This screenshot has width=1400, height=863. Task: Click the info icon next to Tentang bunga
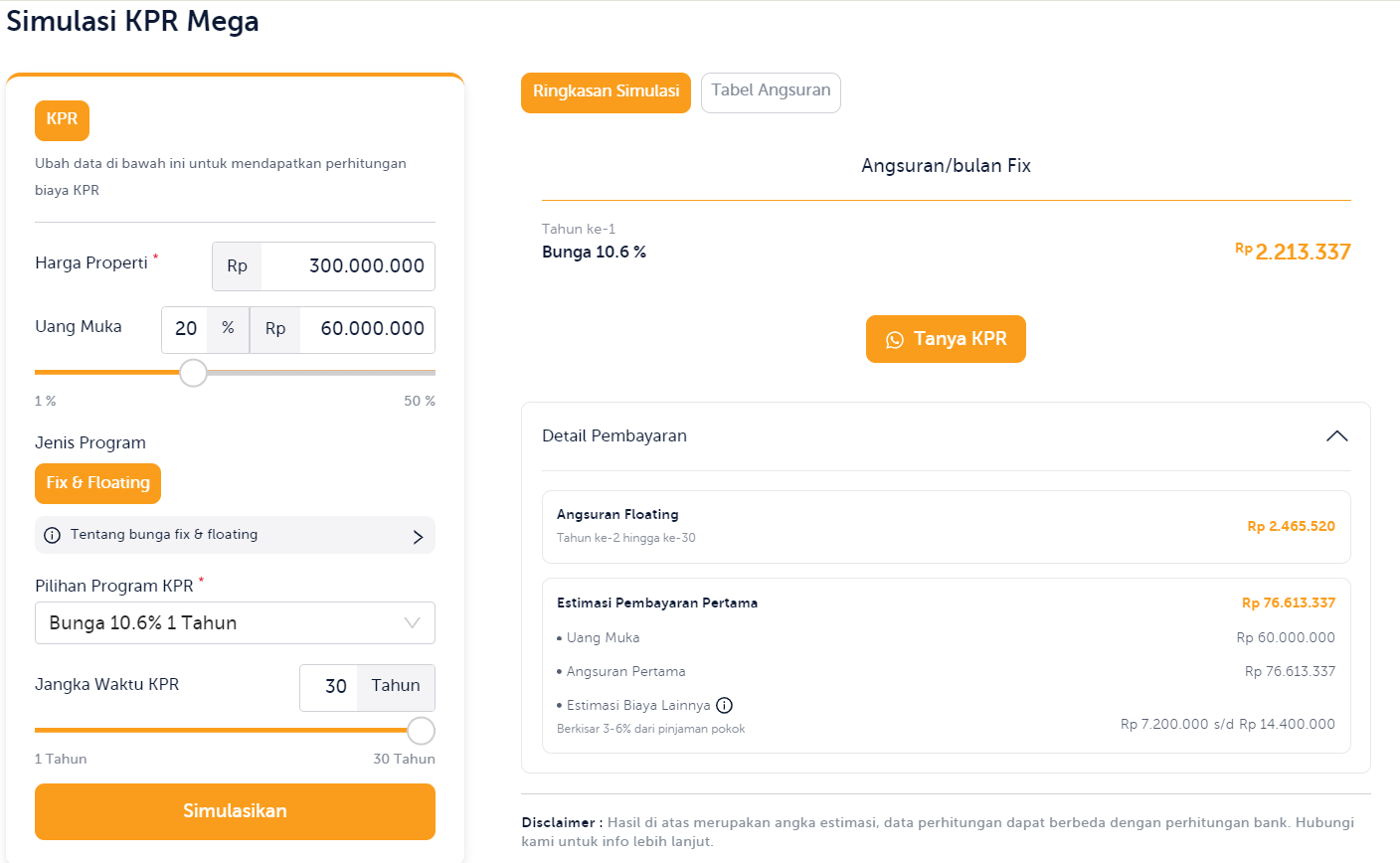point(53,535)
